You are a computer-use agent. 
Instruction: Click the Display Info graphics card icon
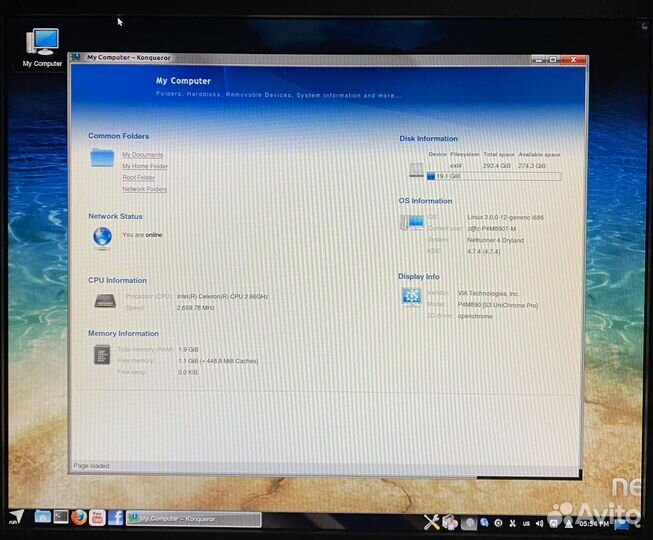point(411,297)
